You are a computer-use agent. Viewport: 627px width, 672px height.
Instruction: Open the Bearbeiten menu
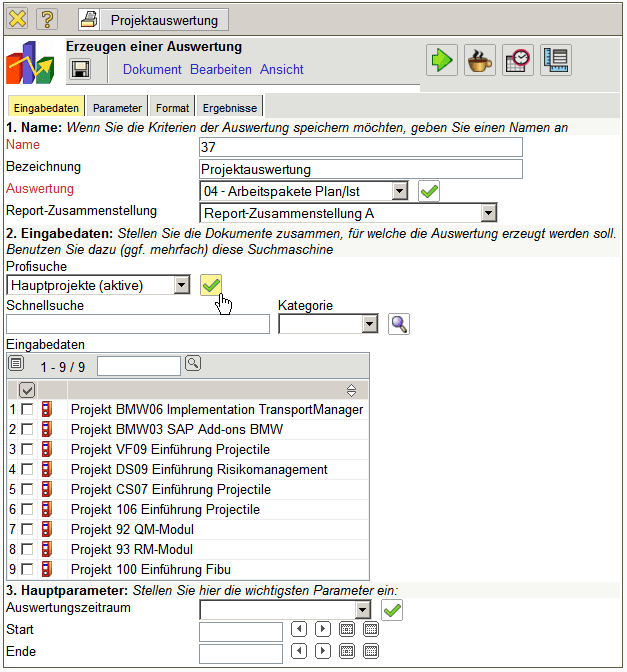[221, 69]
